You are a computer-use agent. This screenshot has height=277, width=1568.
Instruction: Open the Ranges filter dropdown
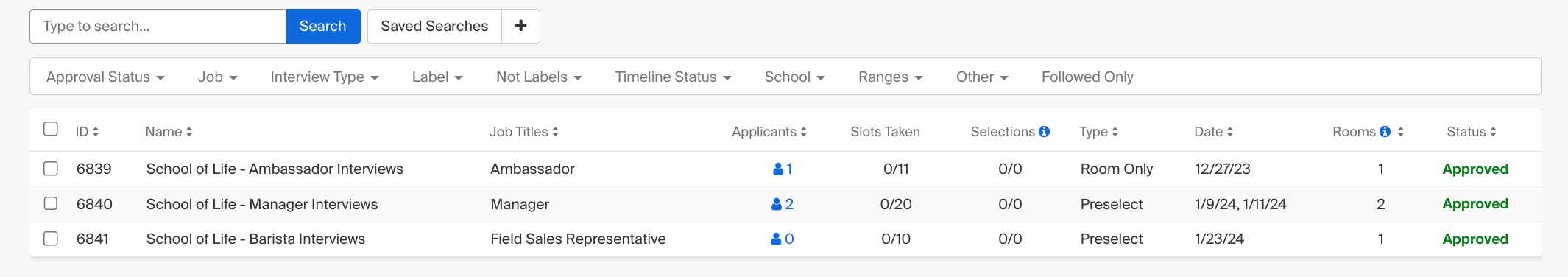click(891, 77)
